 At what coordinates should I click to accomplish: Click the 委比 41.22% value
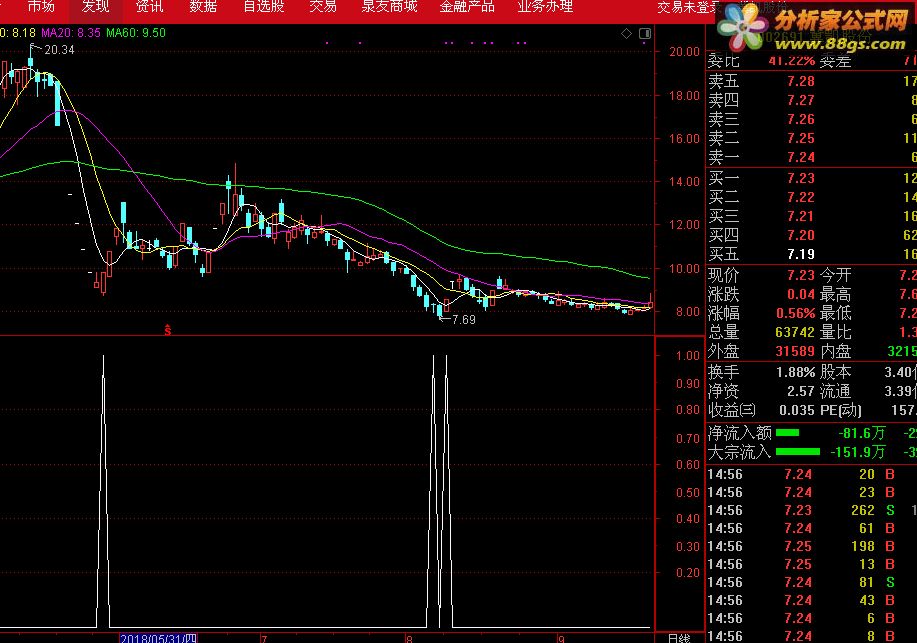click(792, 61)
